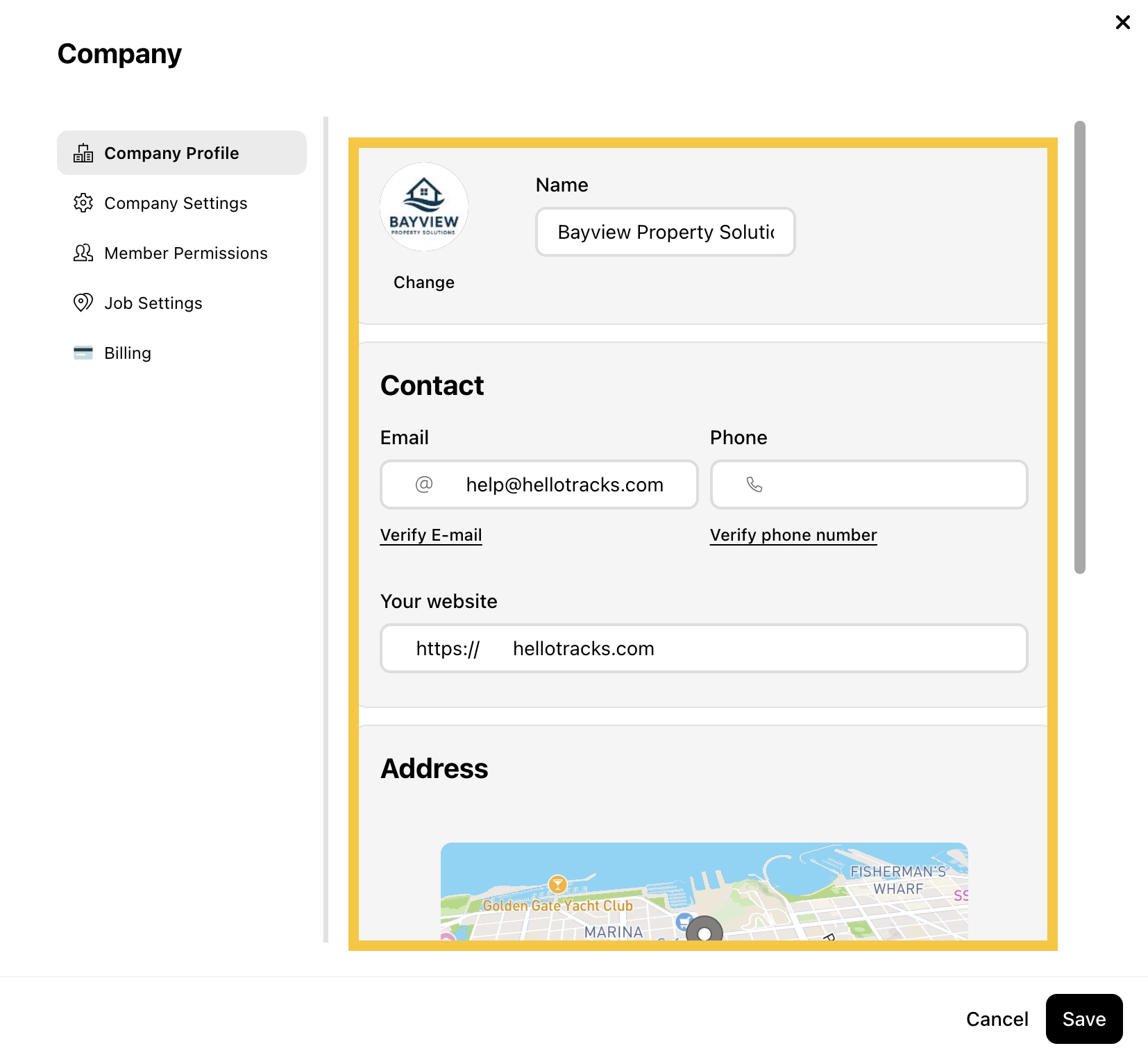1148x1055 pixels.
Task: Click the Golden Gate Yacht Club map marker
Action: pyautogui.click(x=557, y=884)
